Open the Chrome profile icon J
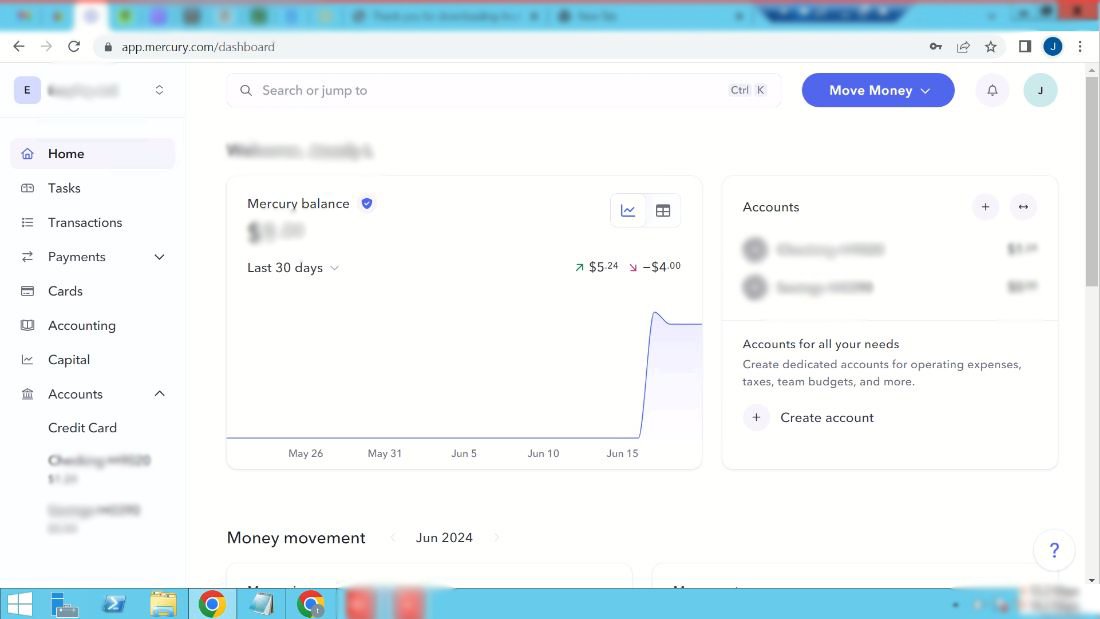 tap(1052, 46)
